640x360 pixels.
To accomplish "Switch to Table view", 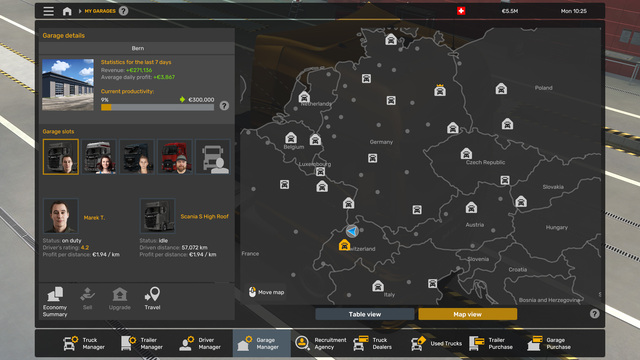I will pos(364,314).
